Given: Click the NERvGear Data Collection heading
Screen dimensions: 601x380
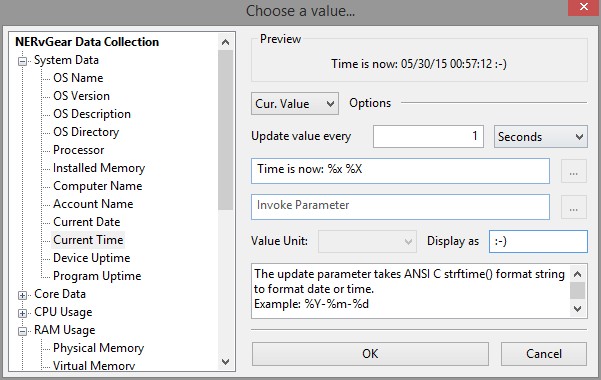Looking at the screenshot, I should click(87, 42).
